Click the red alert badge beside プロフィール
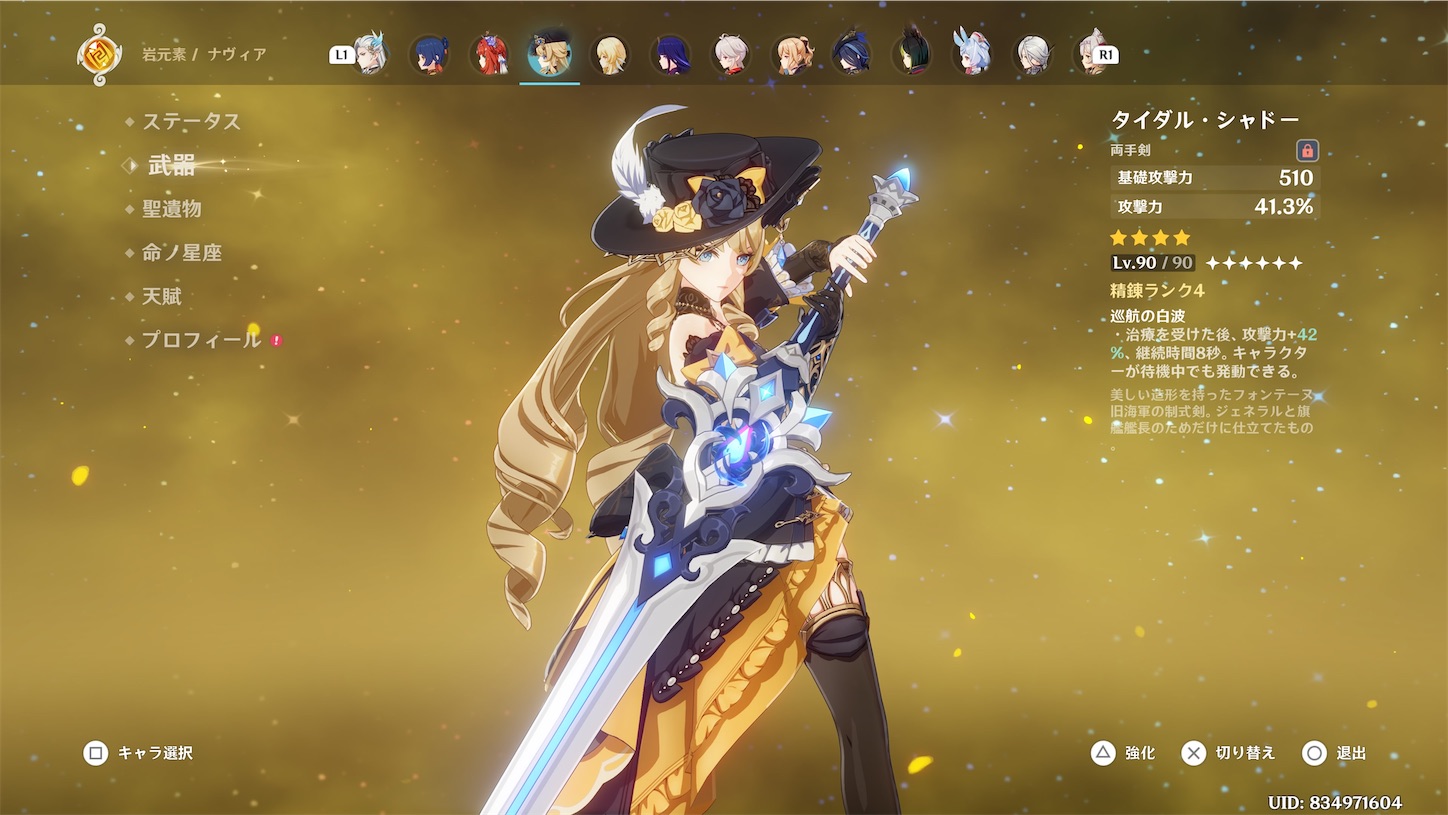 coord(276,340)
